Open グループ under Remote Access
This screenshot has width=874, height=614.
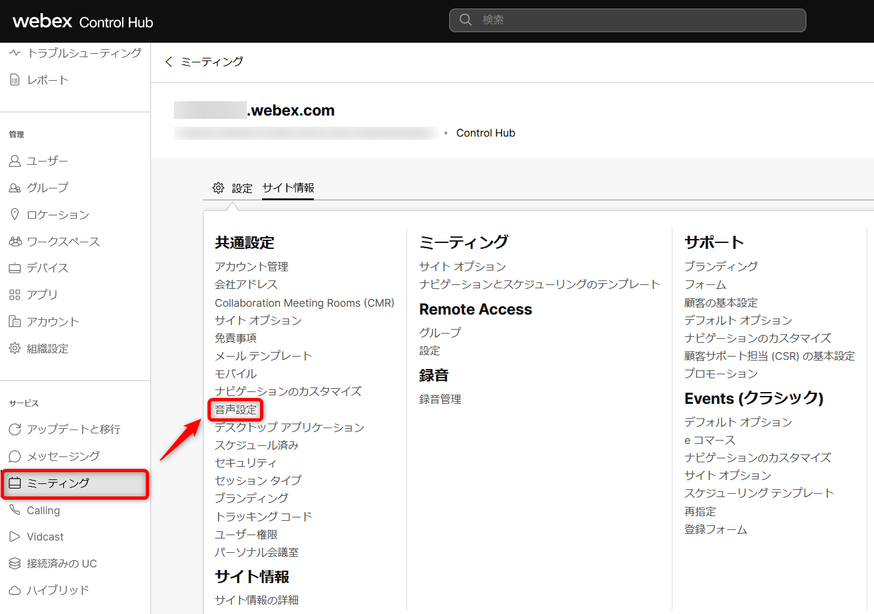(x=440, y=333)
